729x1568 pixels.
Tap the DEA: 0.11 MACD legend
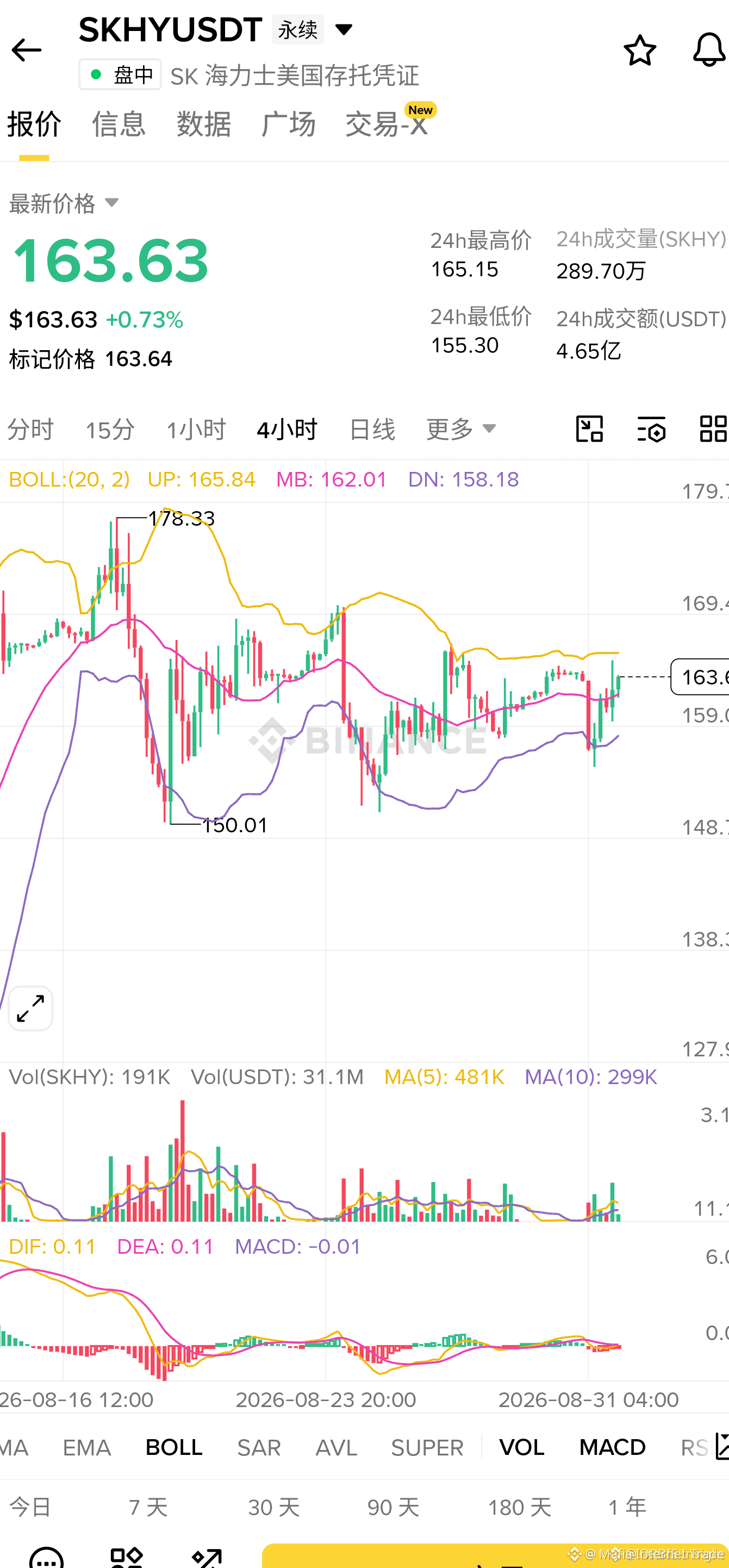click(165, 1247)
